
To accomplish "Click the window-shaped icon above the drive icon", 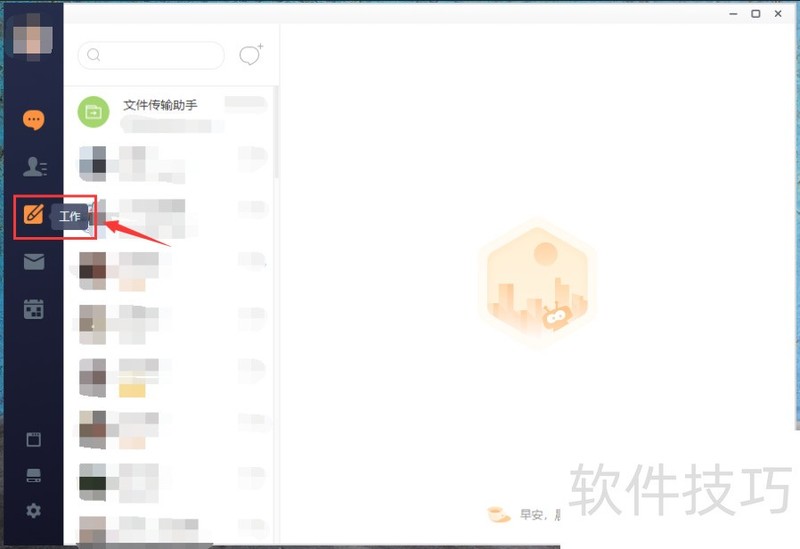I will point(34,439).
